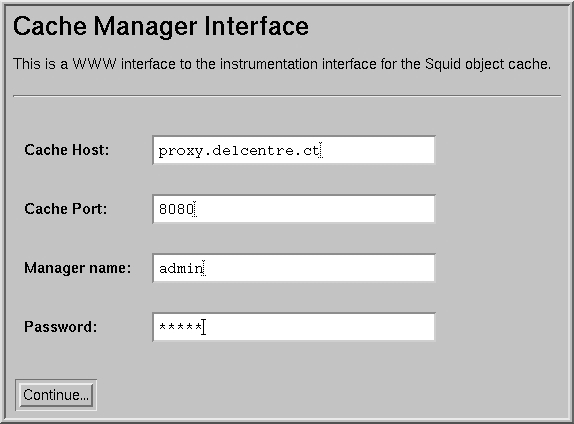The height and width of the screenshot is (424, 574).
Task: Focus the Cache Host input field
Action: (294, 150)
